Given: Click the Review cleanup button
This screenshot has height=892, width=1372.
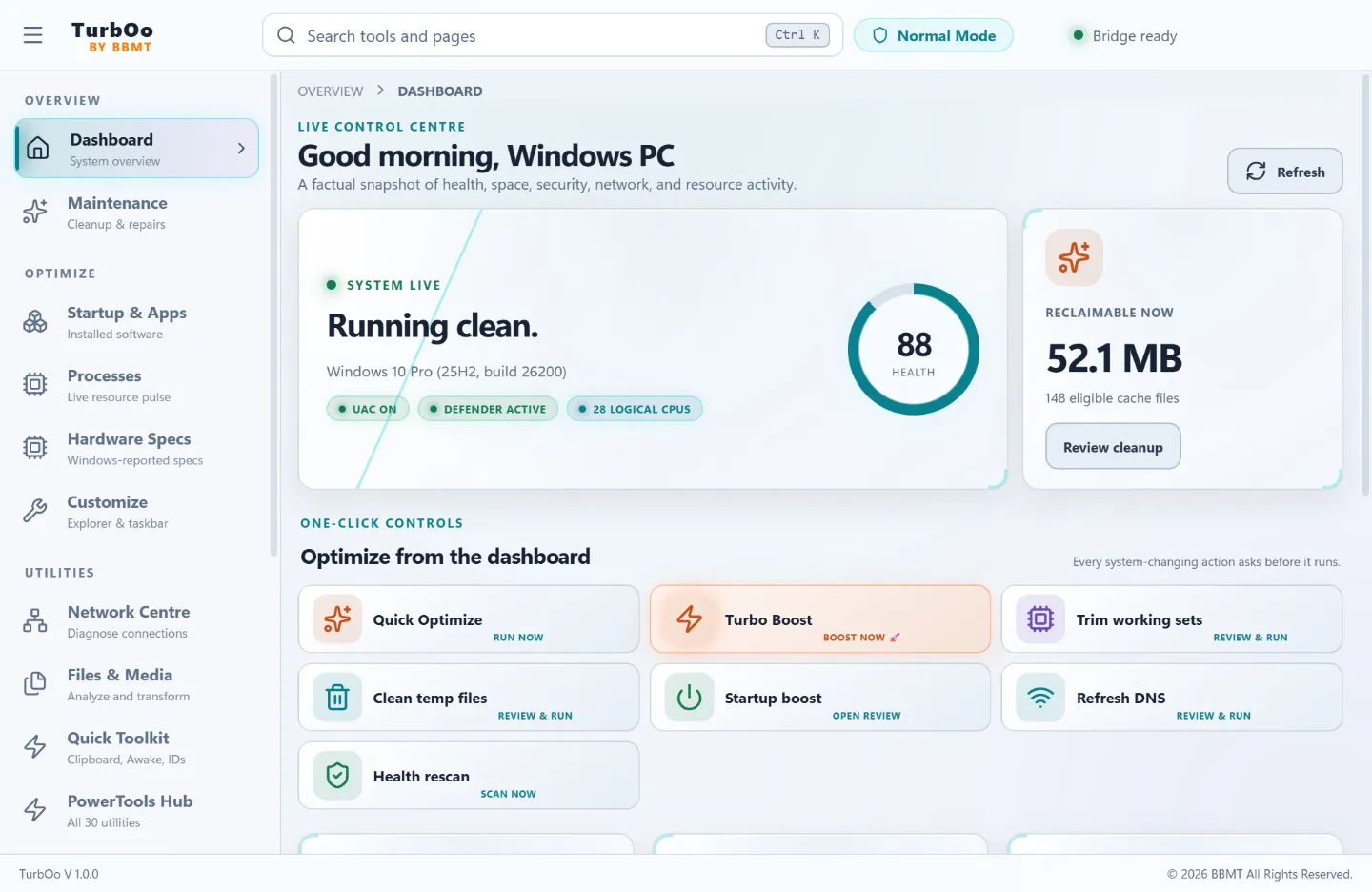Looking at the screenshot, I should (1113, 446).
